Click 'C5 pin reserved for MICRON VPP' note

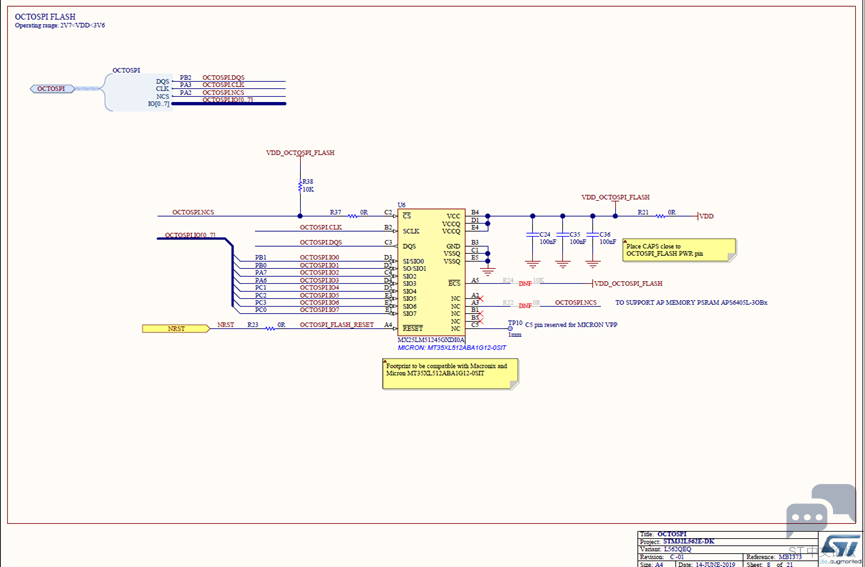coord(571,325)
